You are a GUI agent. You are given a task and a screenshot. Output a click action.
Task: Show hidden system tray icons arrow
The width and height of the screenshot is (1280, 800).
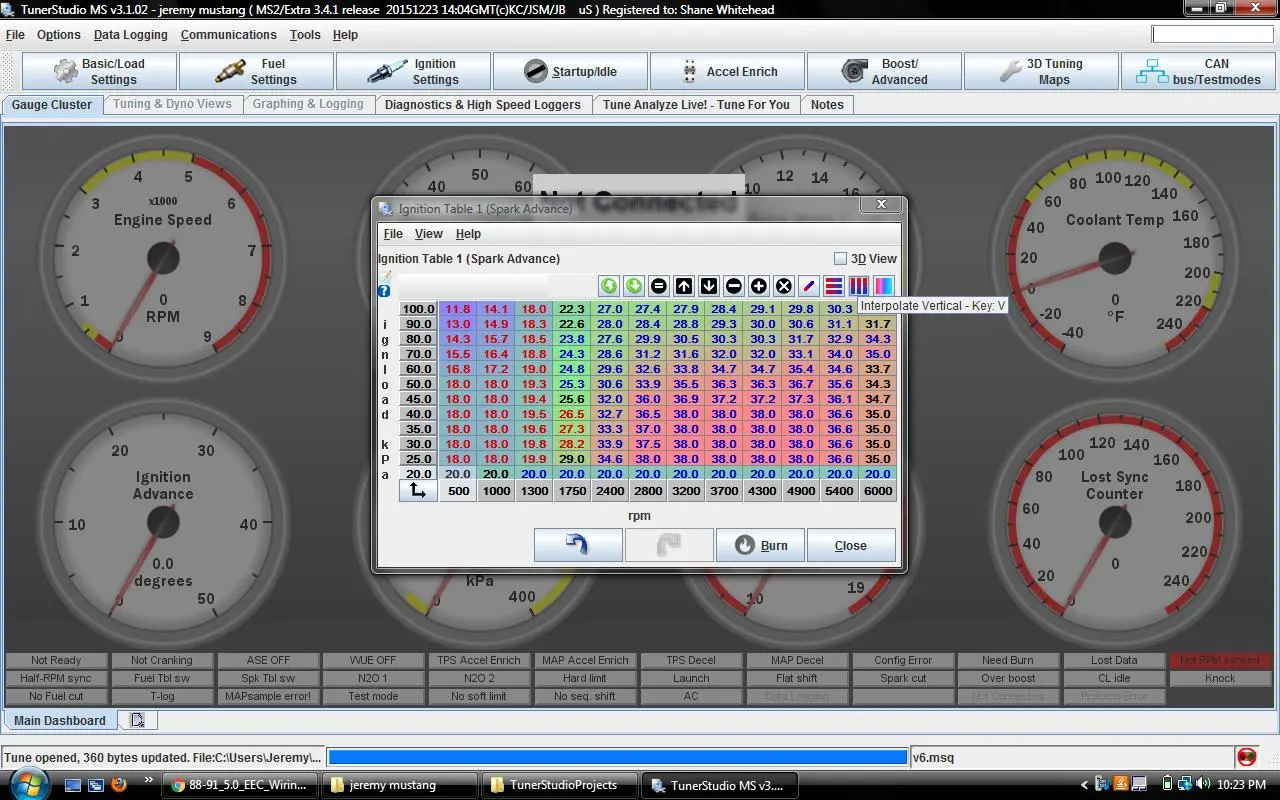(1085, 785)
